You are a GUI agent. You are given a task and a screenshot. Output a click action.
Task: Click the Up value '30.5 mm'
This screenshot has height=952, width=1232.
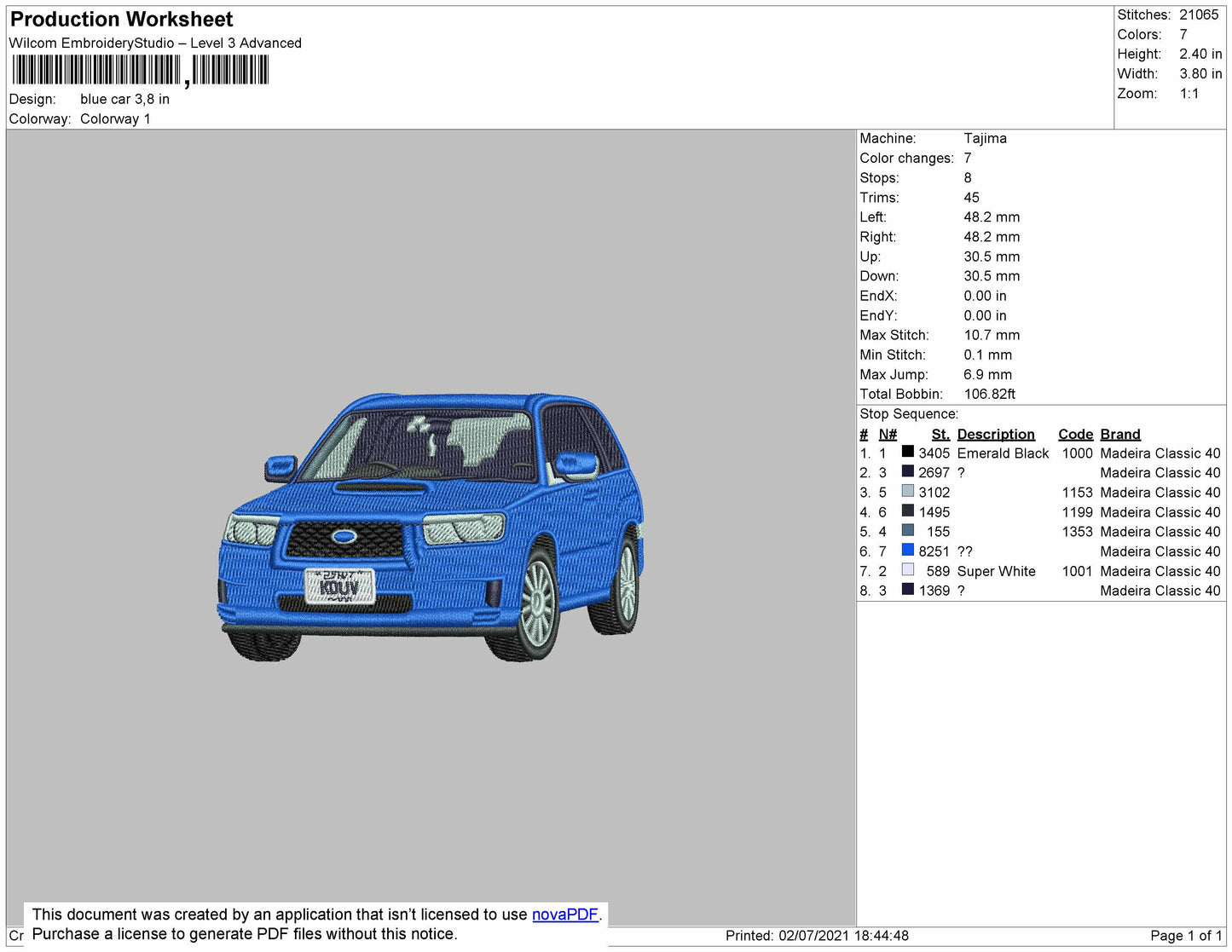[x=992, y=257]
